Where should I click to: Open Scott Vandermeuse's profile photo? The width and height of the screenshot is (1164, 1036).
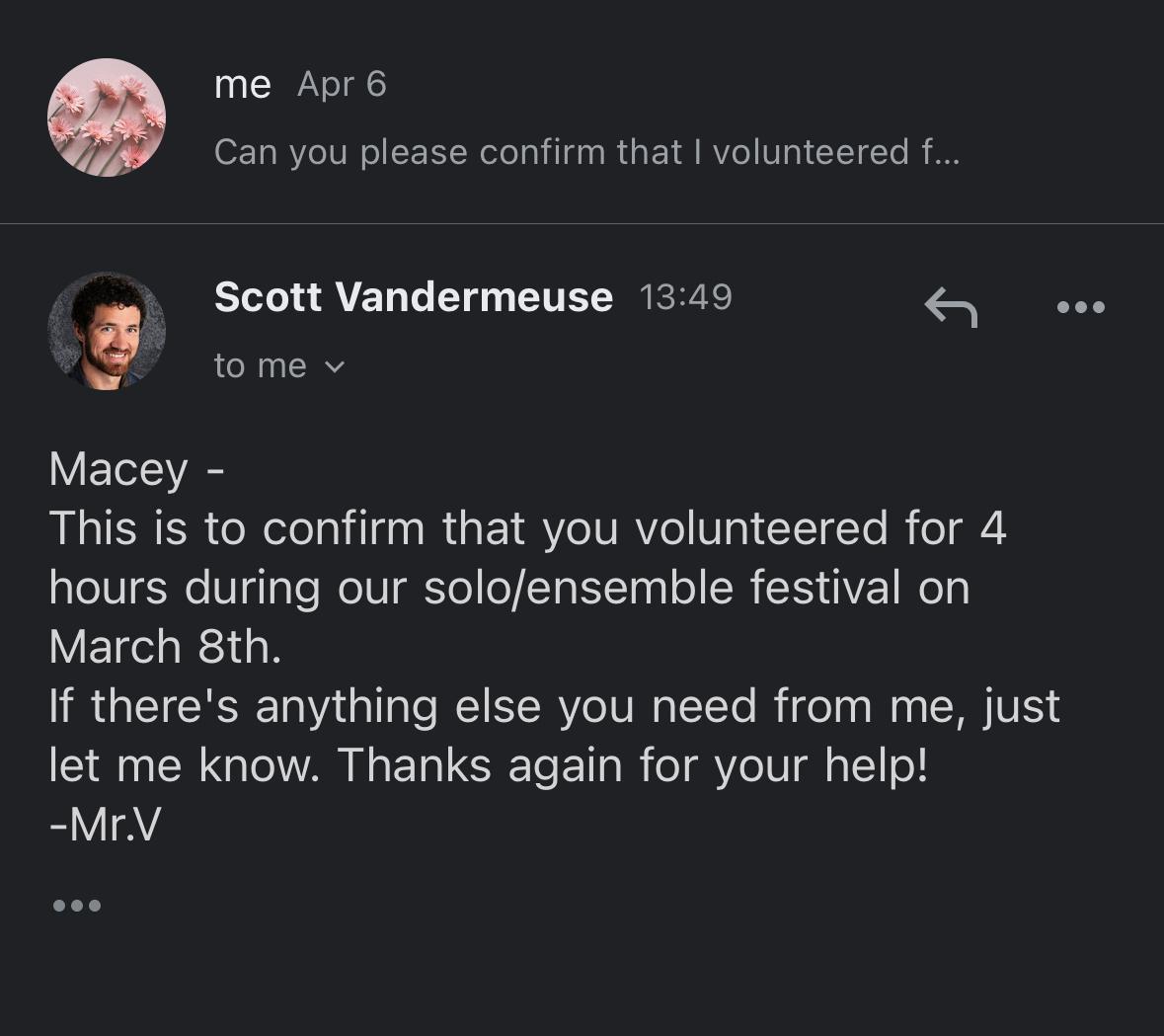point(107,331)
